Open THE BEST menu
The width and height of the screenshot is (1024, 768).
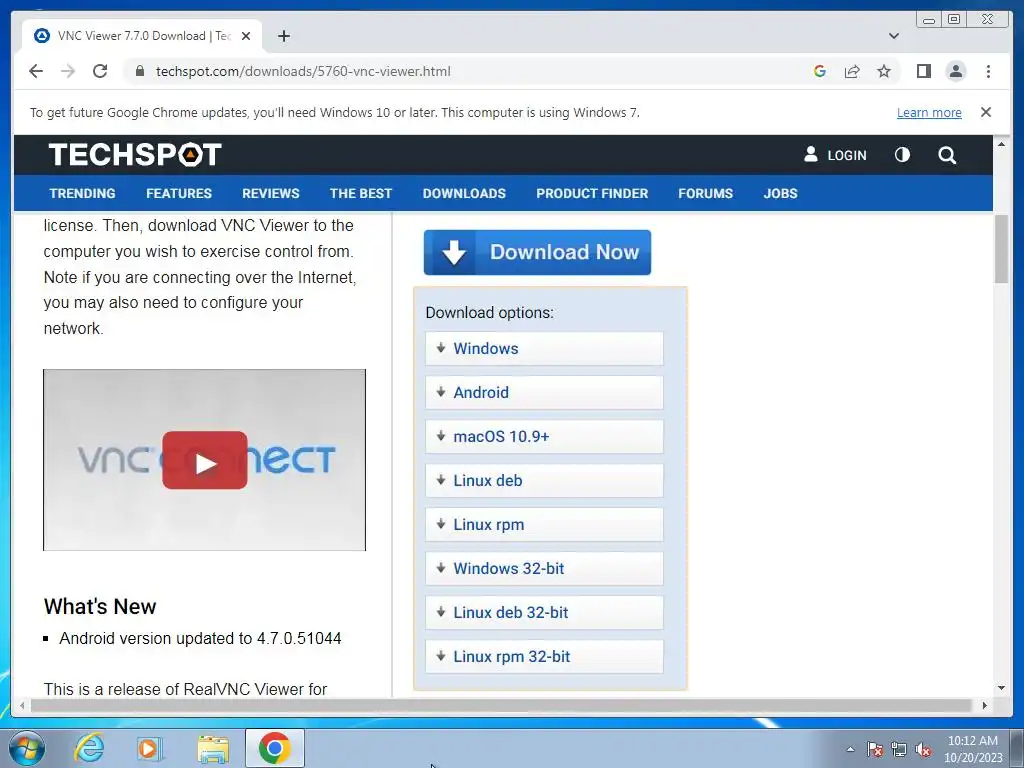360,193
